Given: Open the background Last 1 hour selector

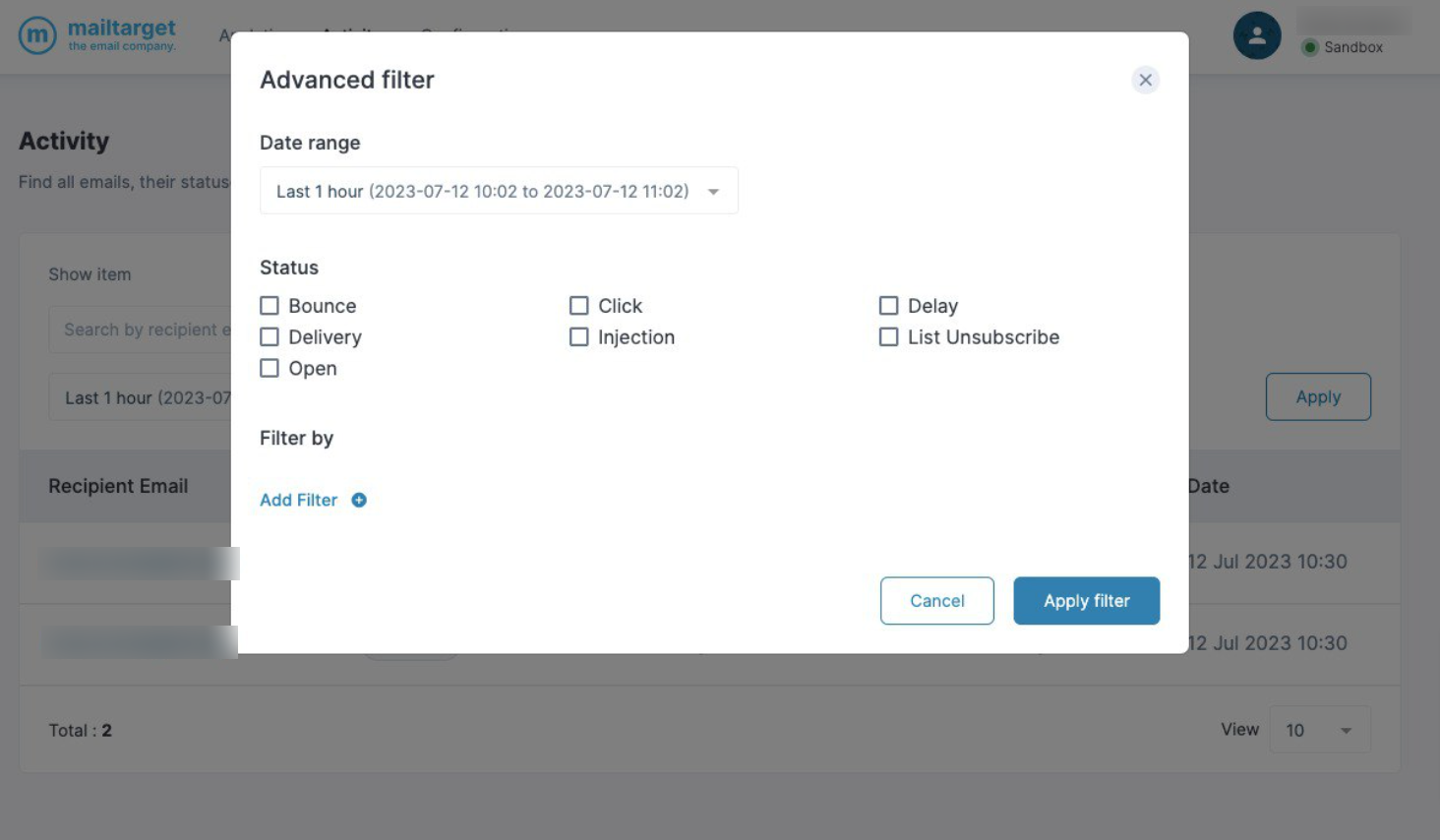Looking at the screenshot, I should pos(141,397).
